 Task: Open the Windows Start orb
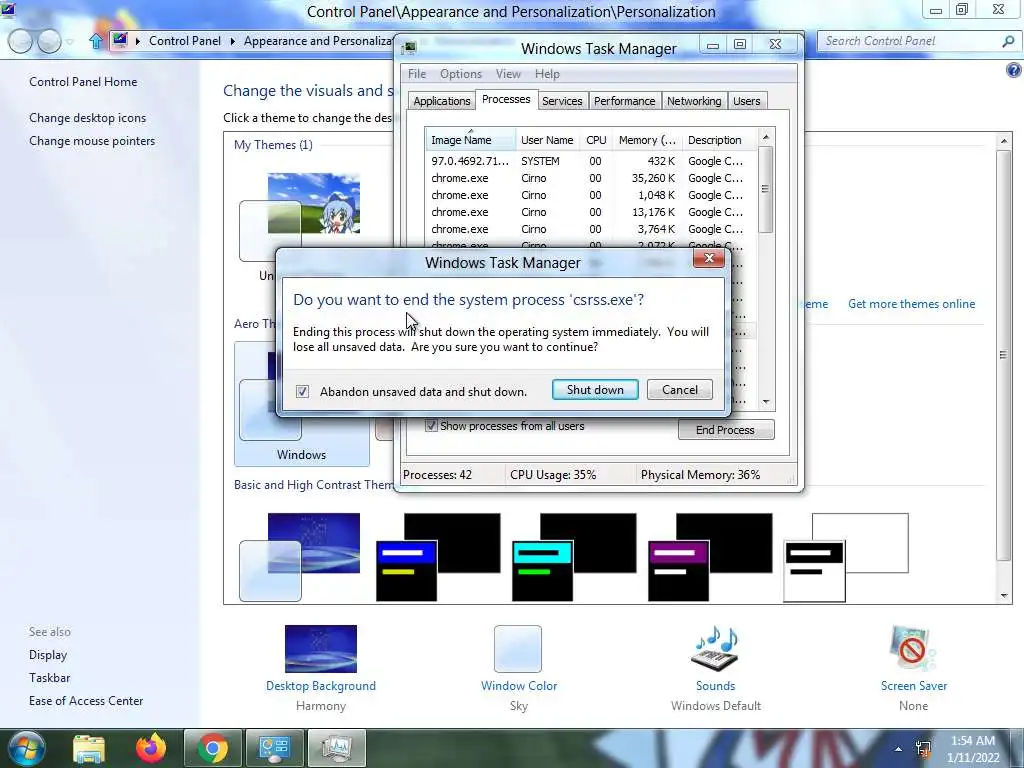(26, 748)
